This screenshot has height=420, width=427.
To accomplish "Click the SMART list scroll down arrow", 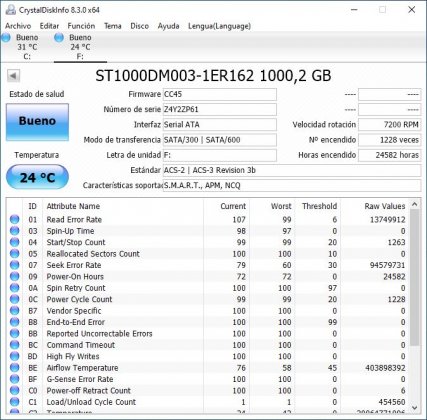I will coord(415,407).
